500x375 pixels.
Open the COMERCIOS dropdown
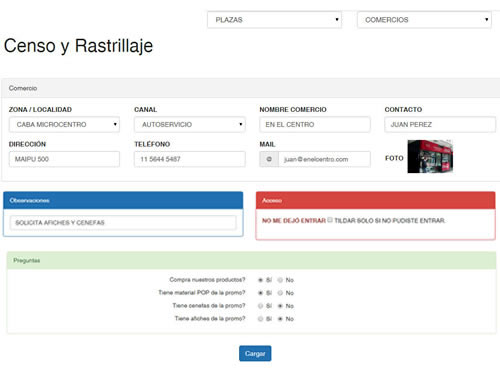424,20
